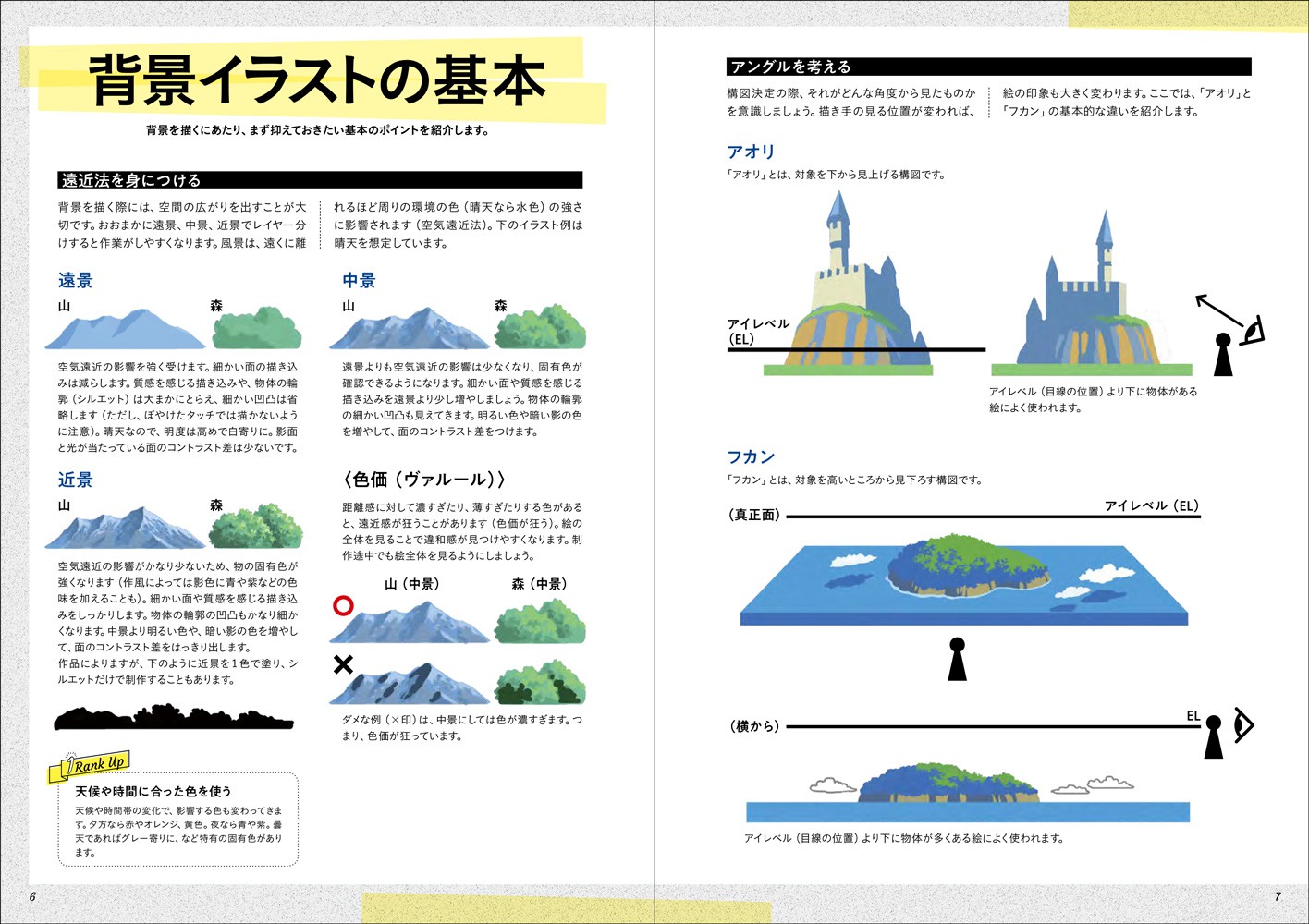Click the black X mark beside the bad example

click(x=343, y=664)
